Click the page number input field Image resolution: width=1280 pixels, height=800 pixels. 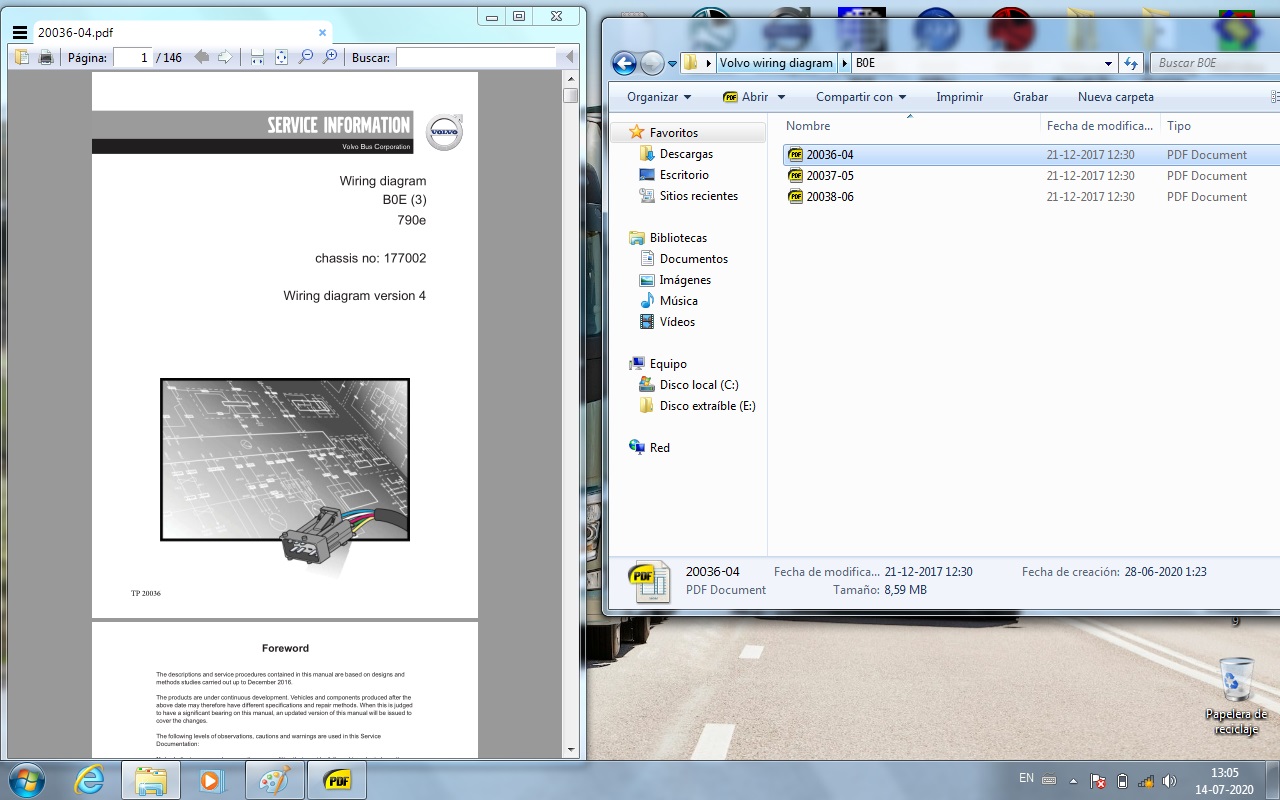point(132,58)
